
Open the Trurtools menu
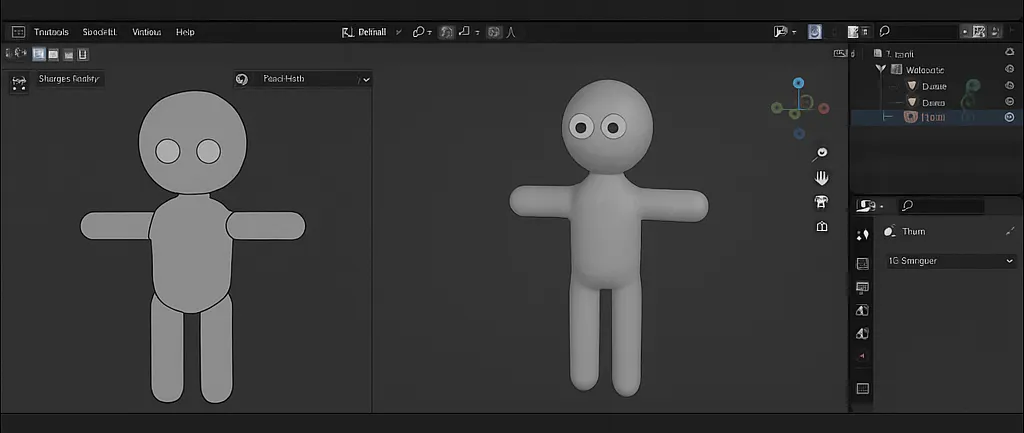pos(51,32)
